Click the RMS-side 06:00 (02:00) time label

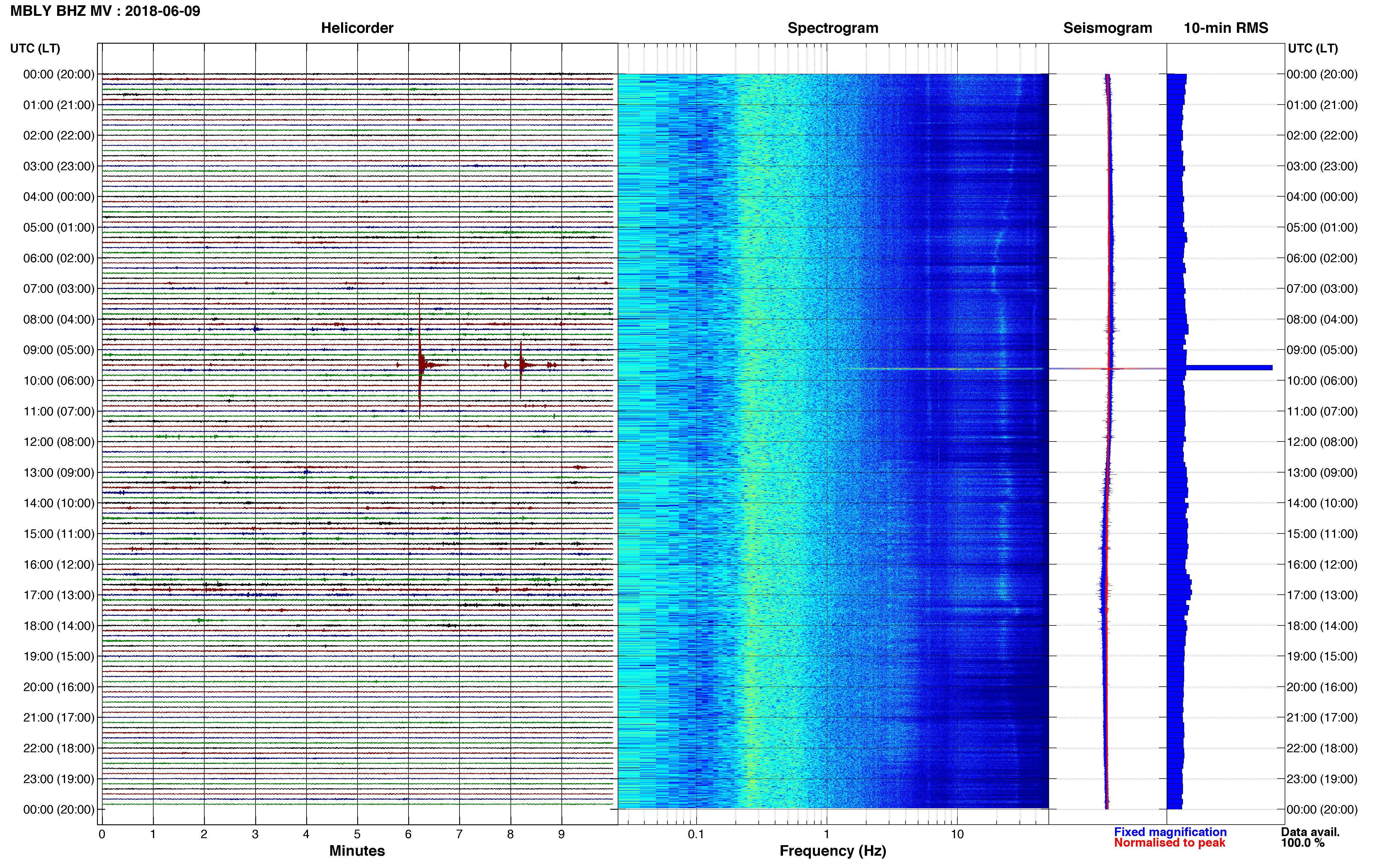pos(1322,258)
